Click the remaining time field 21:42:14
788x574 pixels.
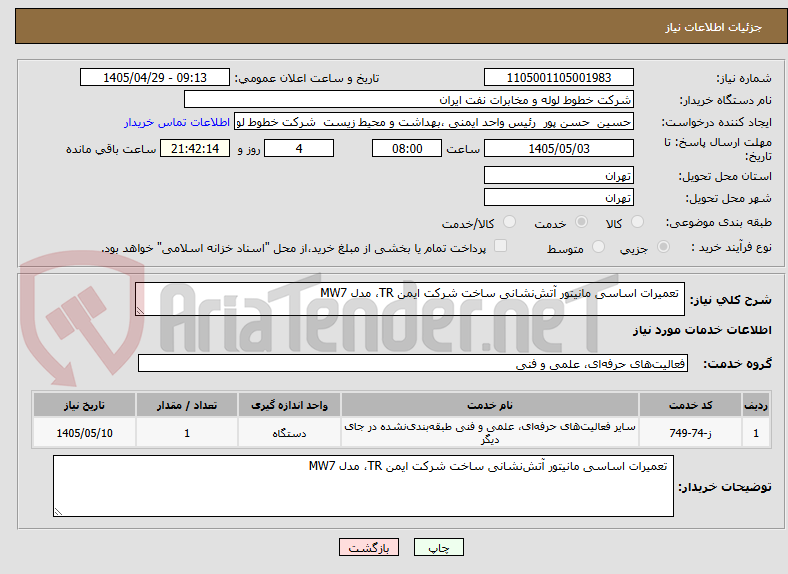point(195,148)
